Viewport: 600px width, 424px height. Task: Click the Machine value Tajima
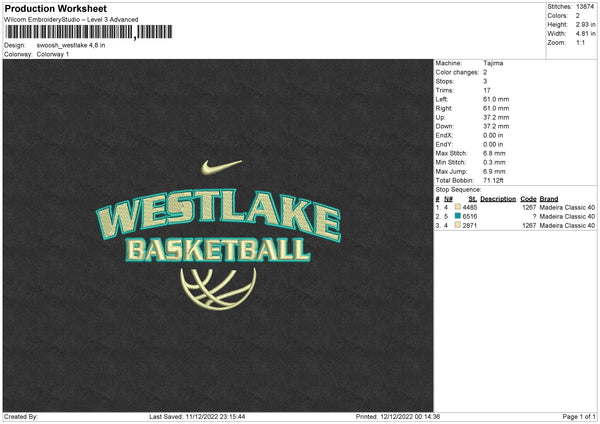pos(493,63)
